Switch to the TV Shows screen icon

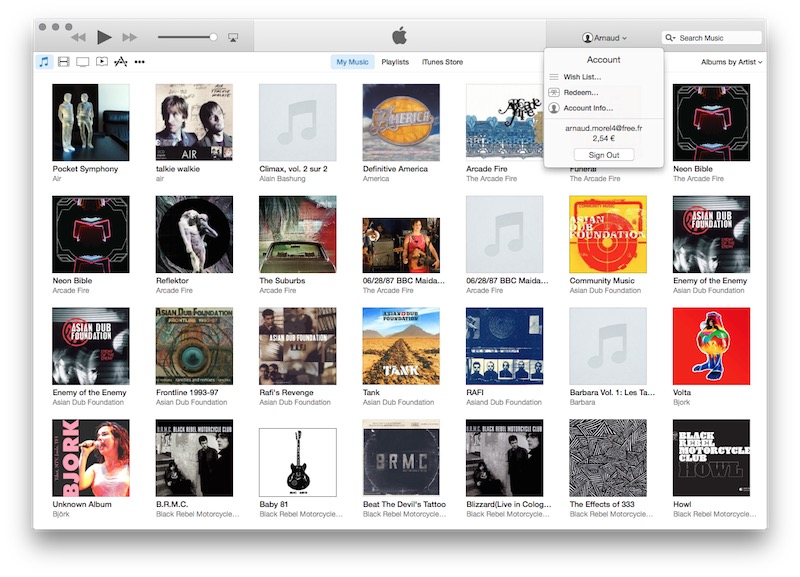[83, 62]
